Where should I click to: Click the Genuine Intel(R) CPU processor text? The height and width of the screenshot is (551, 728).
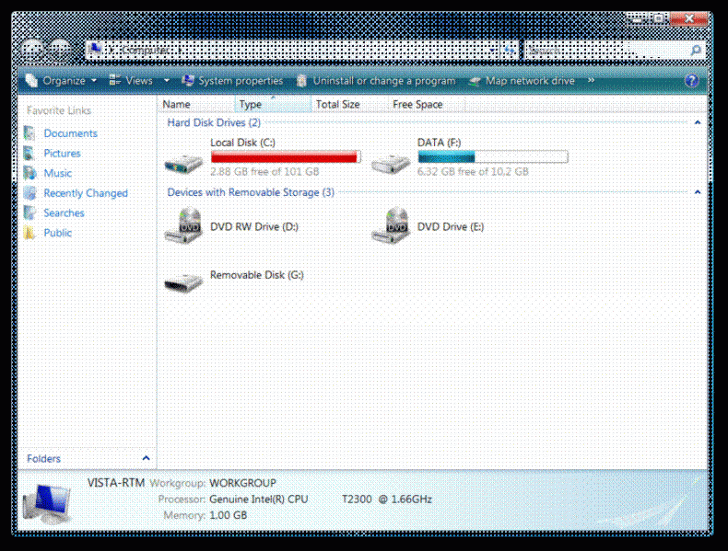tap(259, 499)
